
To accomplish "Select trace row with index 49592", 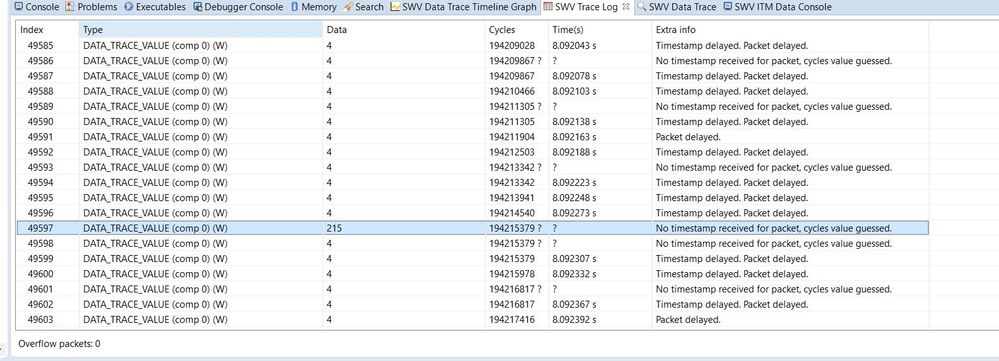I will click(x=472, y=152).
